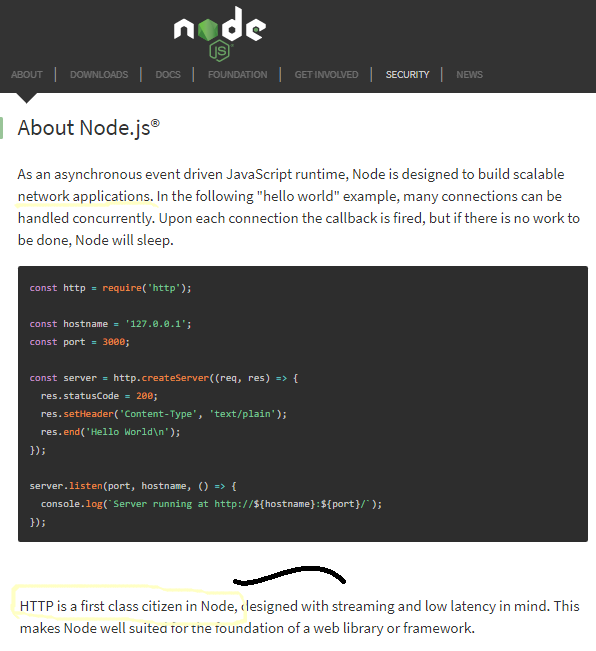Click text "makes Node well suited for the foundation"
The image size is (596, 651).
tap(153, 628)
